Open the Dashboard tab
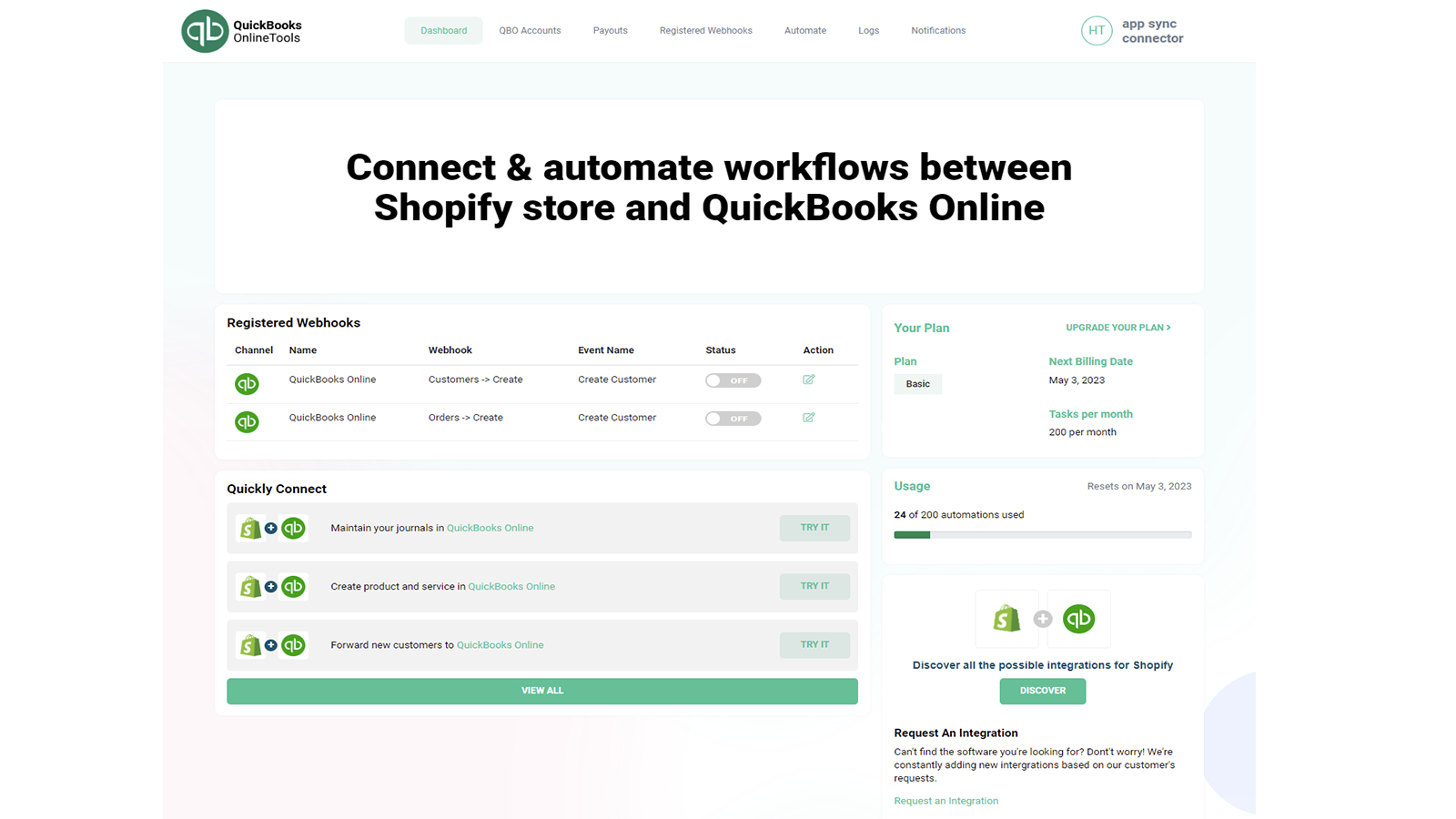Image resolution: width=1456 pixels, height=819 pixels. click(444, 31)
